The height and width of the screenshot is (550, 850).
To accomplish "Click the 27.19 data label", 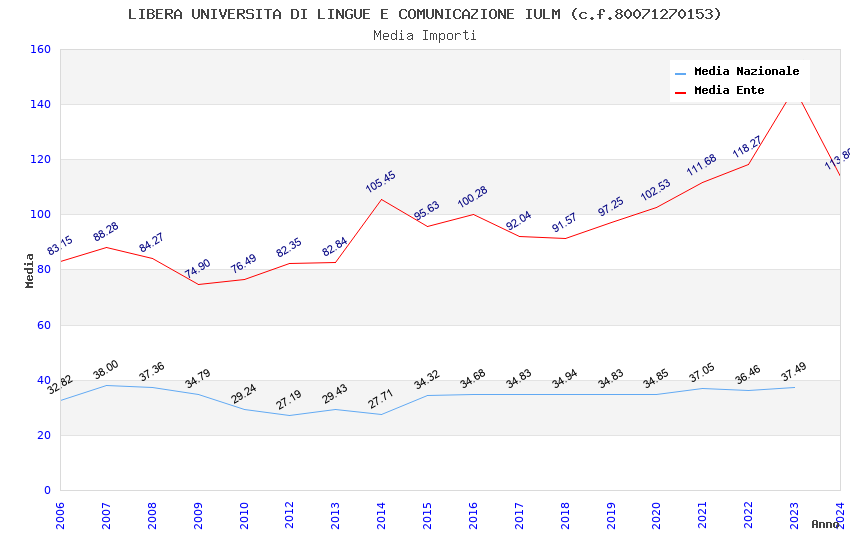I will coord(289,400).
